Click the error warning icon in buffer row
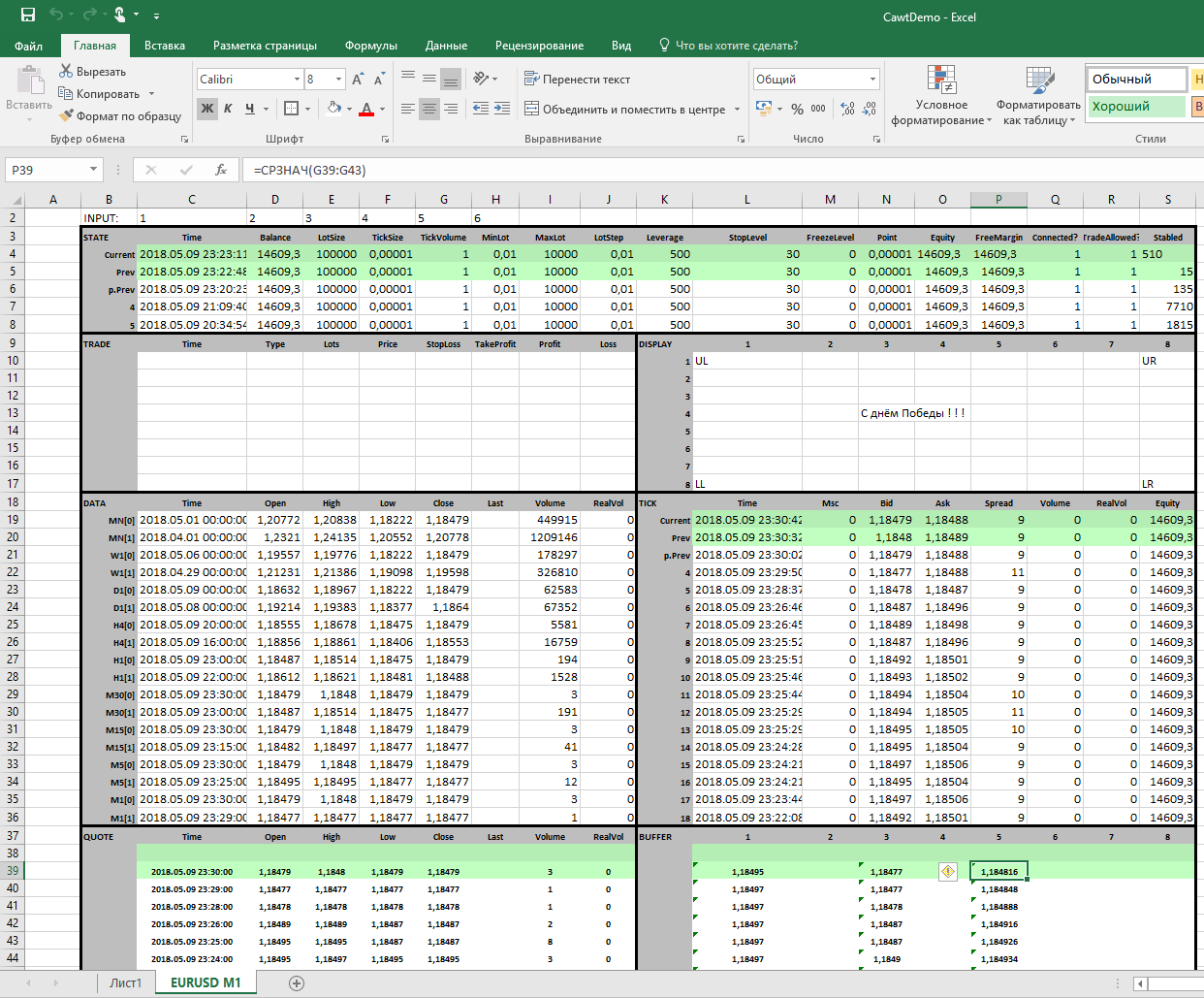The height and width of the screenshot is (998, 1204). point(947,872)
